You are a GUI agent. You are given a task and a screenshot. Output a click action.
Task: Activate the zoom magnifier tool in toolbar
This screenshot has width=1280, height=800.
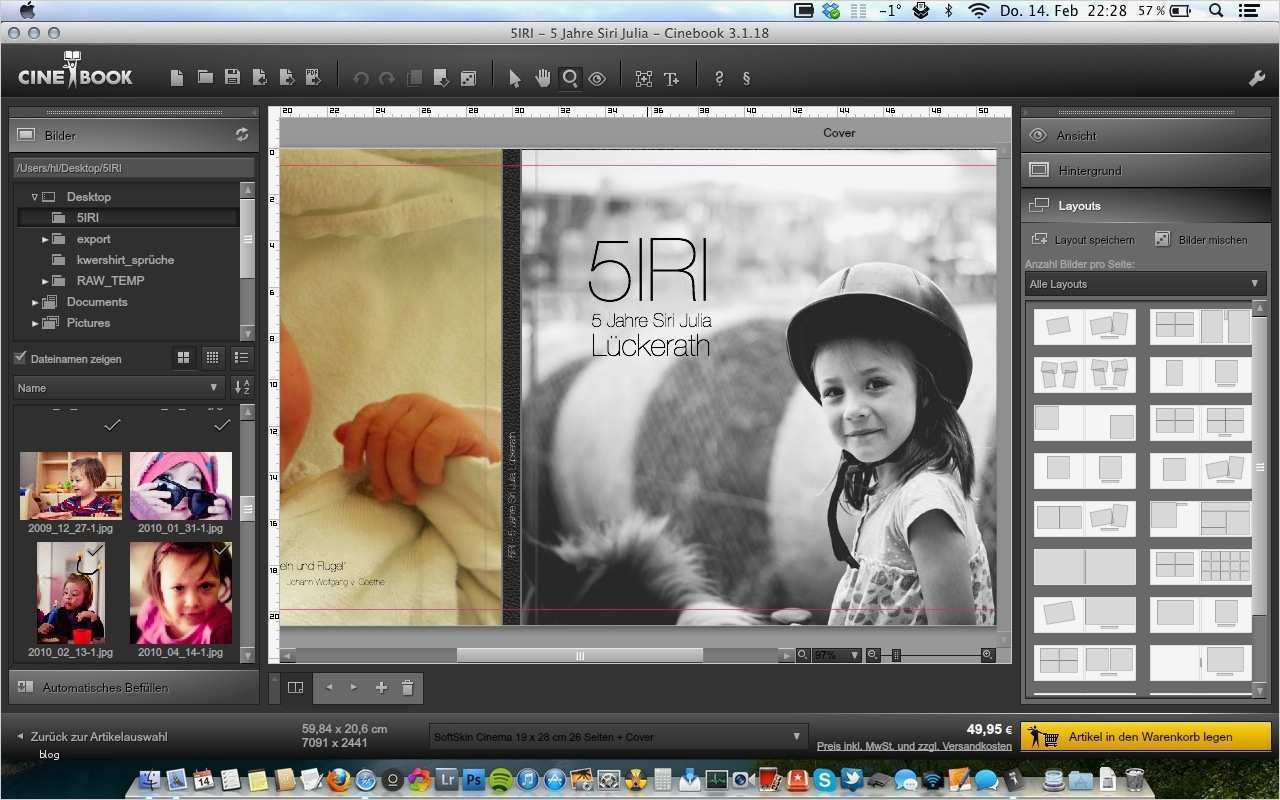click(x=570, y=79)
